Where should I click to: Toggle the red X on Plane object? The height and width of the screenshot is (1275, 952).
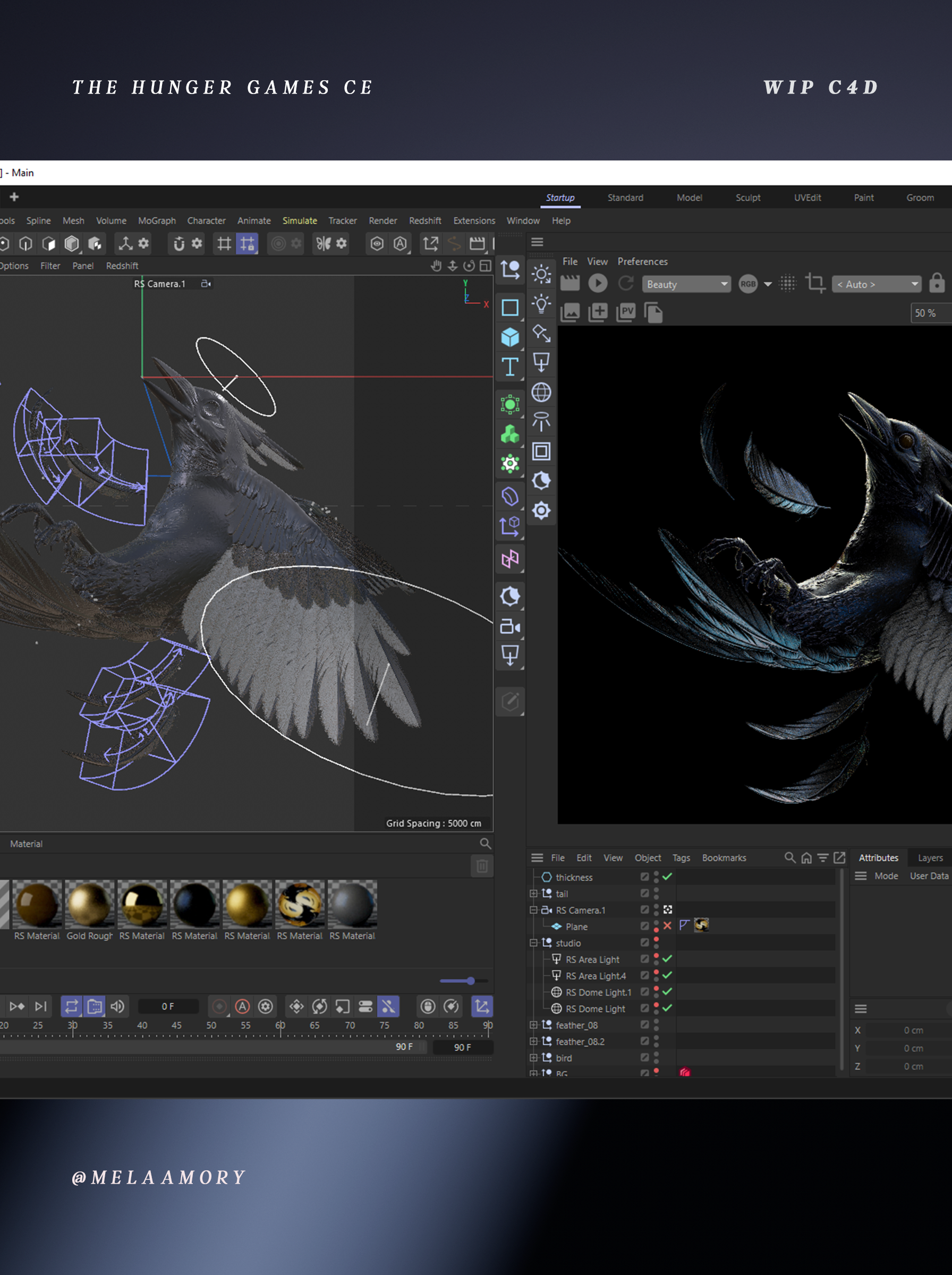[667, 925]
